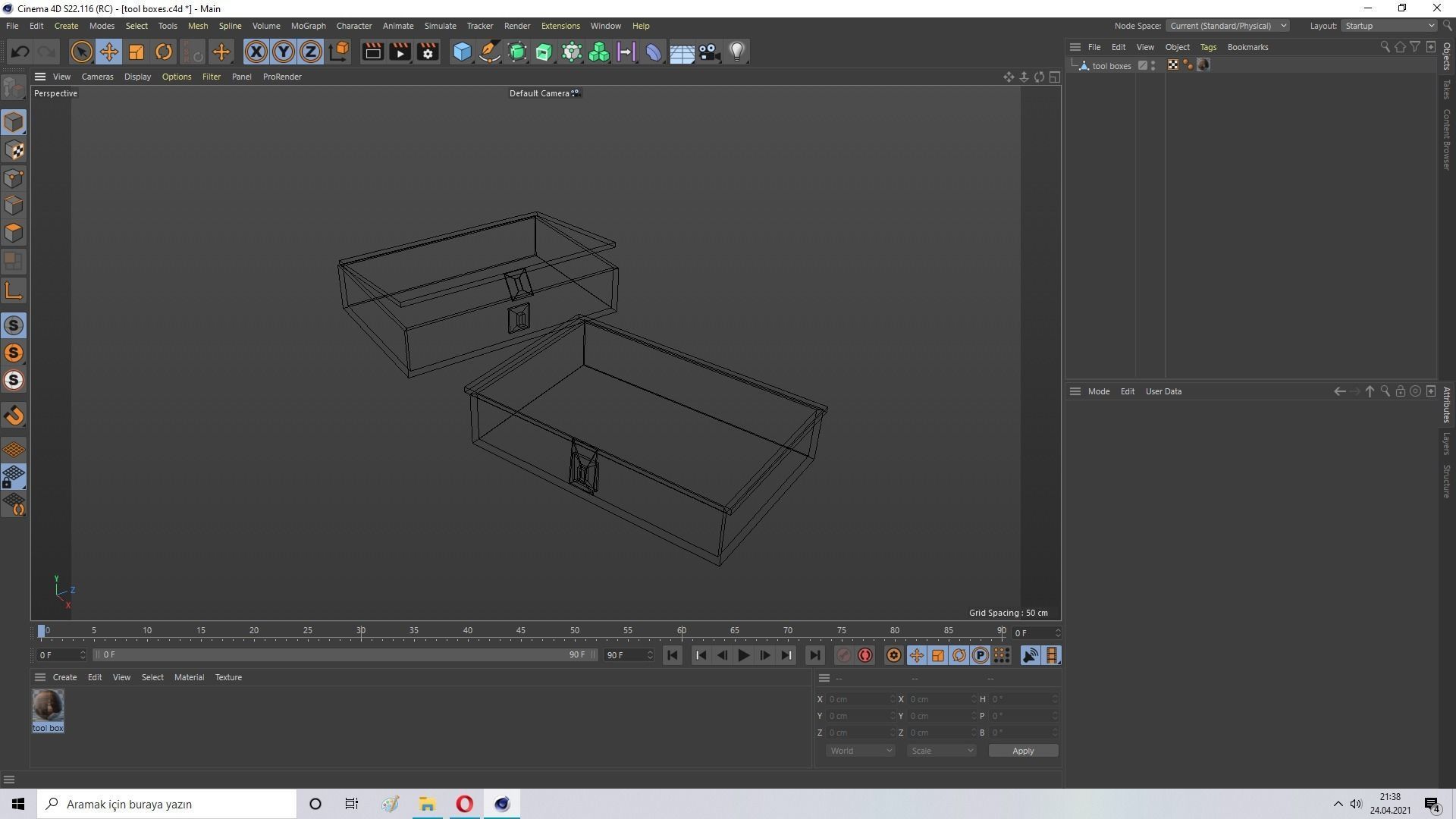Open the MoGraph menu
The image size is (1456, 819).
pyautogui.click(x=308, y=25)
